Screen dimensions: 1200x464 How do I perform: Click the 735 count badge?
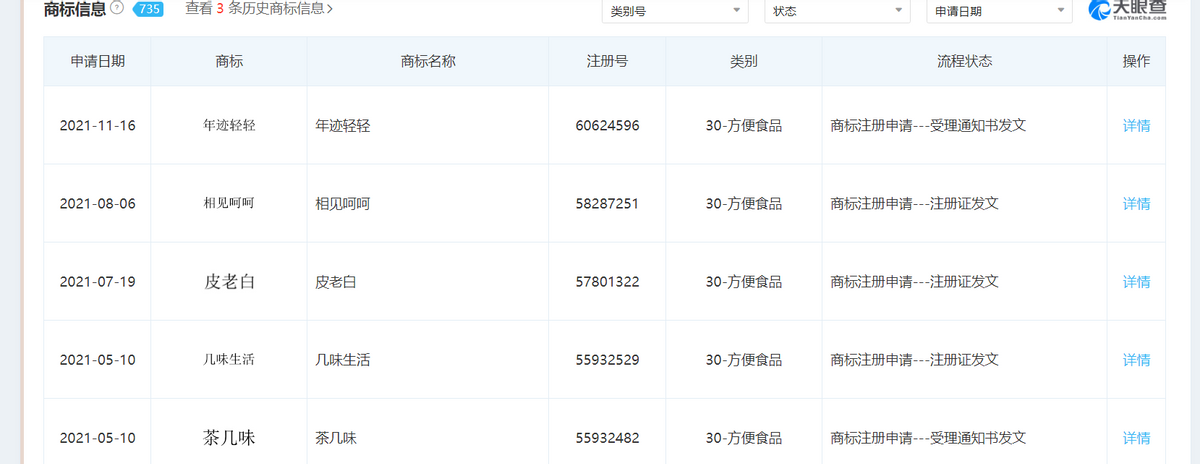[147, 9]
